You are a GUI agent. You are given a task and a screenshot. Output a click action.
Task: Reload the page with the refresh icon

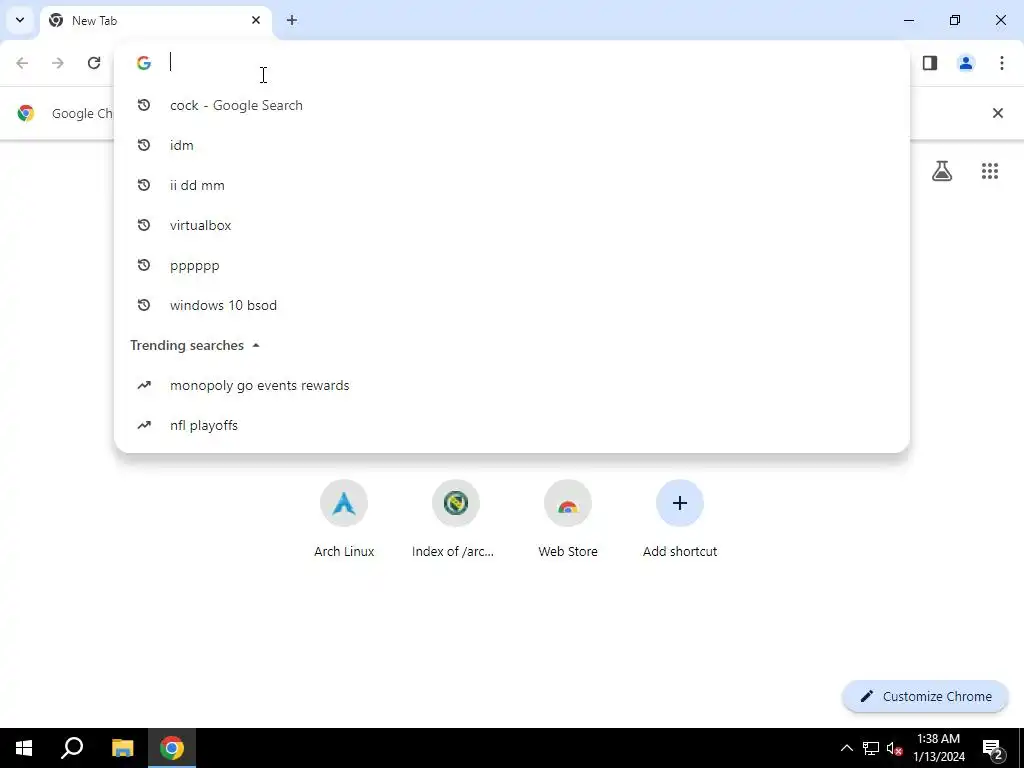[x=94, y=63]
